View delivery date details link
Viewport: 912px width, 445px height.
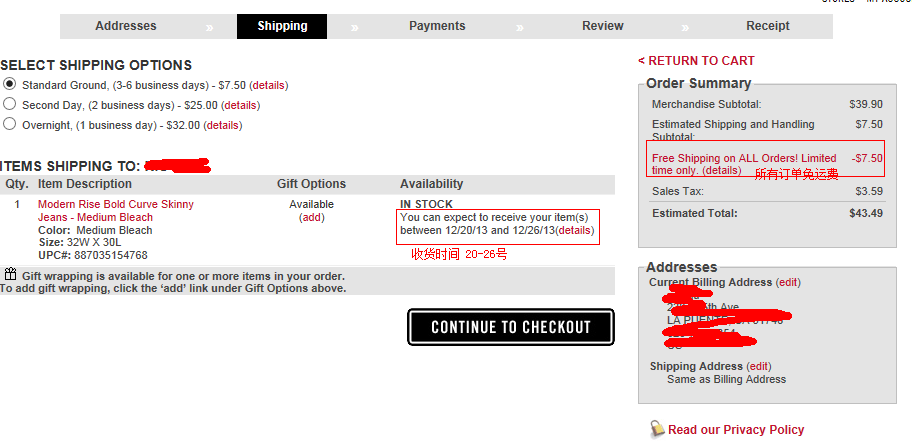point(575,230)
